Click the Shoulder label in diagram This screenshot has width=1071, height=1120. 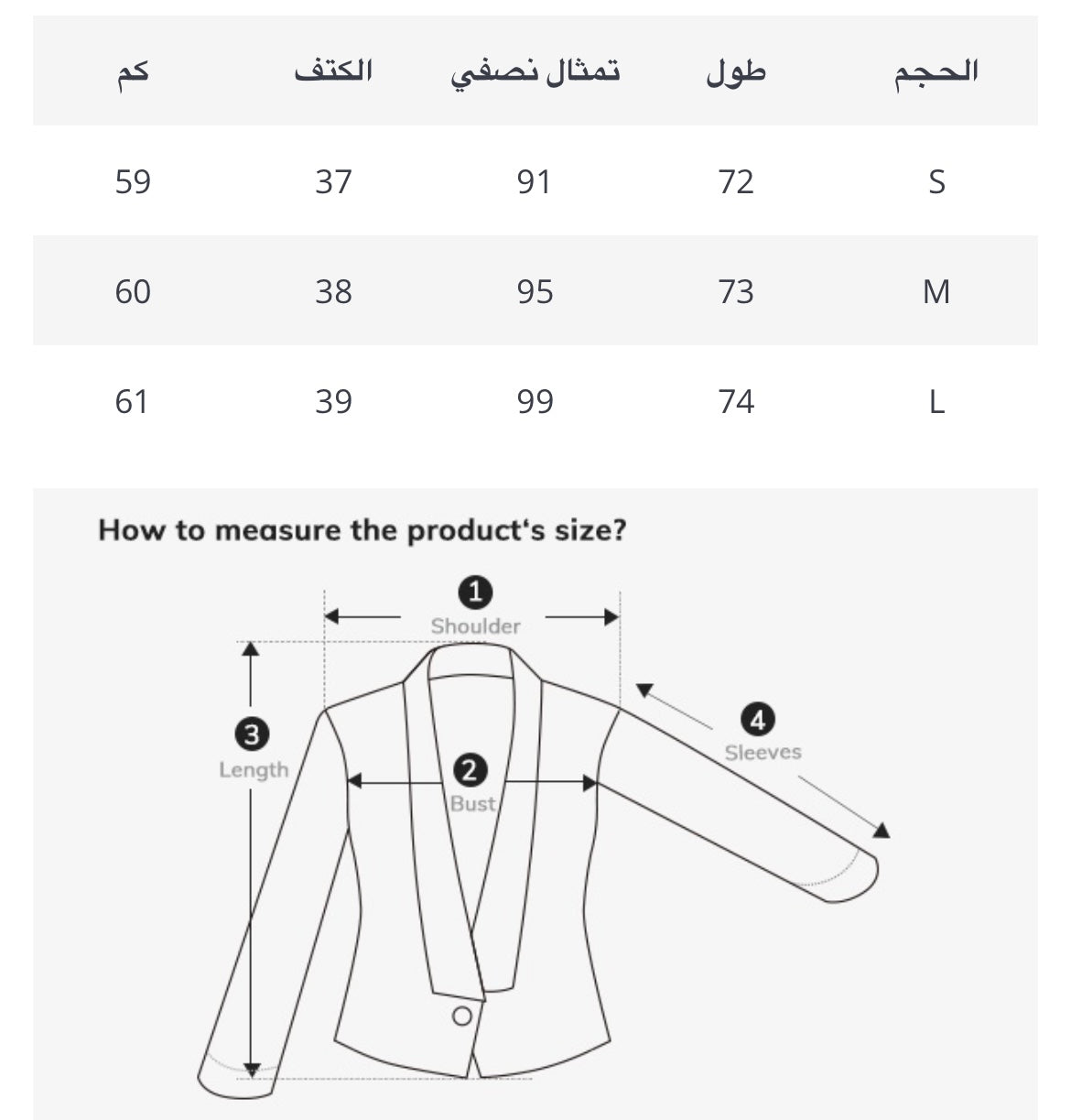pos(475,626)
